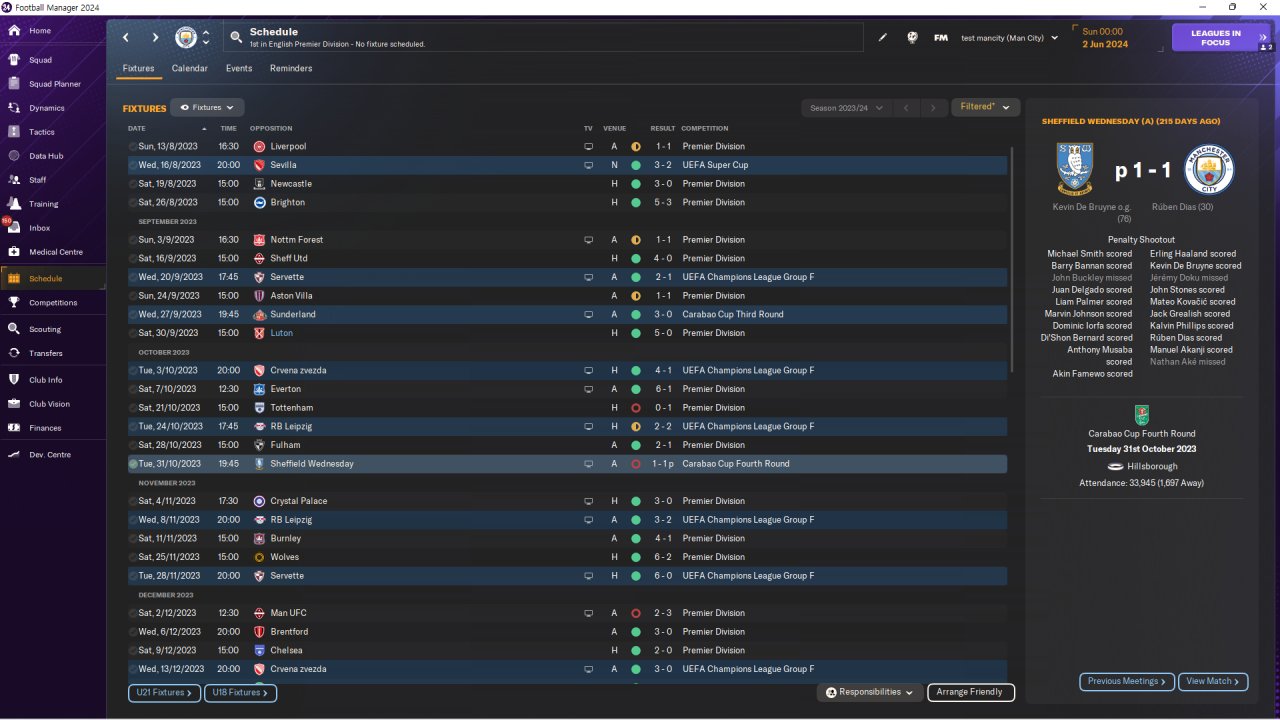Open the Fixtures view dropdown
This screenshot has width=1280, height=720.
click(207, 107)
